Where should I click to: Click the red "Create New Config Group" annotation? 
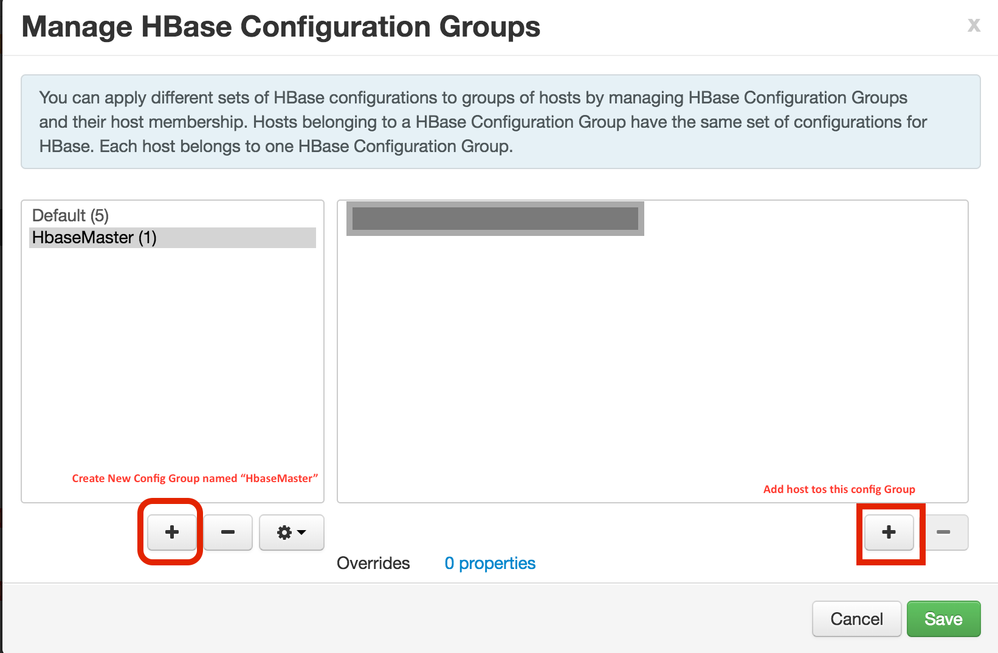(195, 478)
